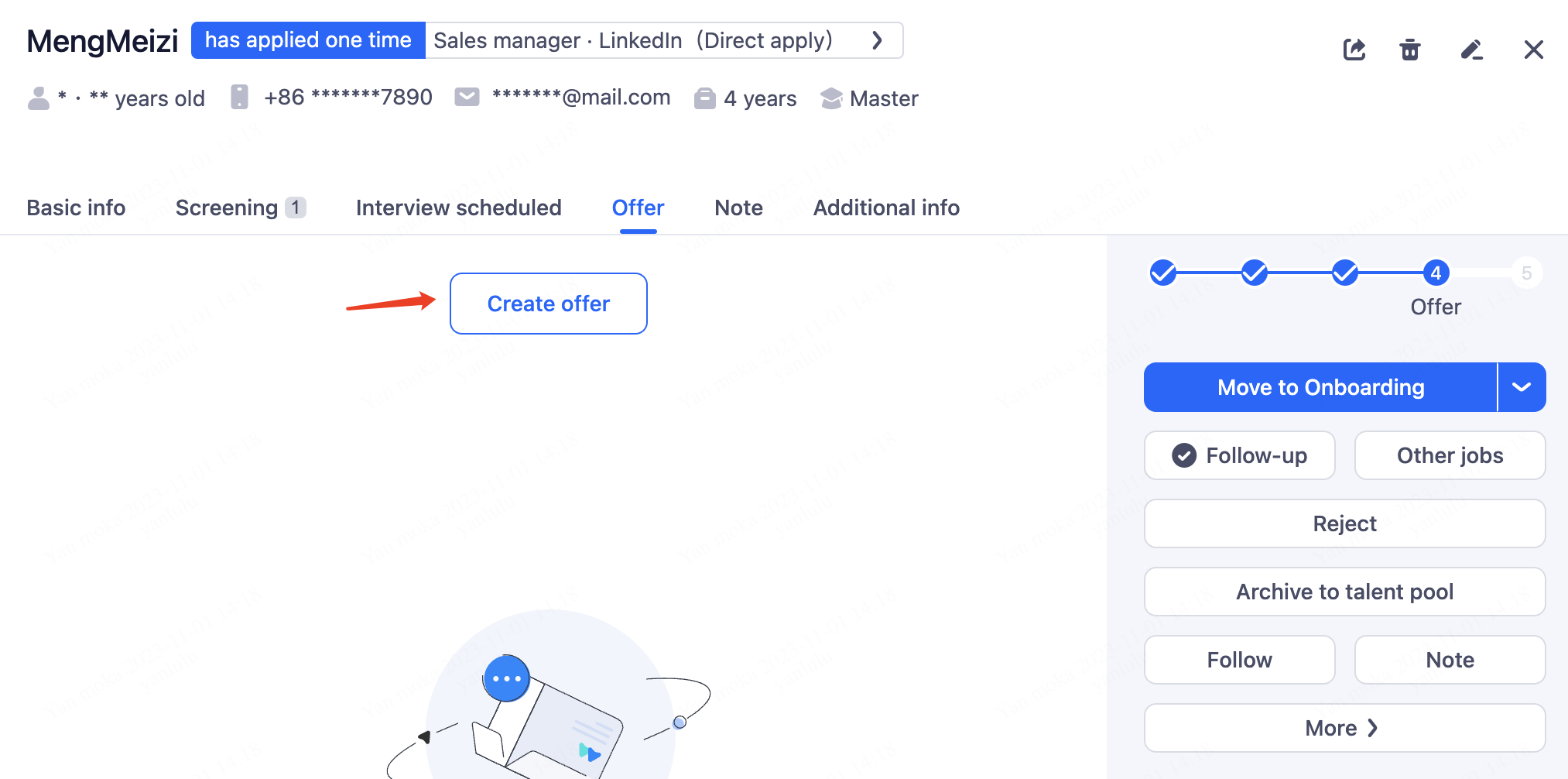Click stage 4 Offer step circle

click(x=1436, y=273)
